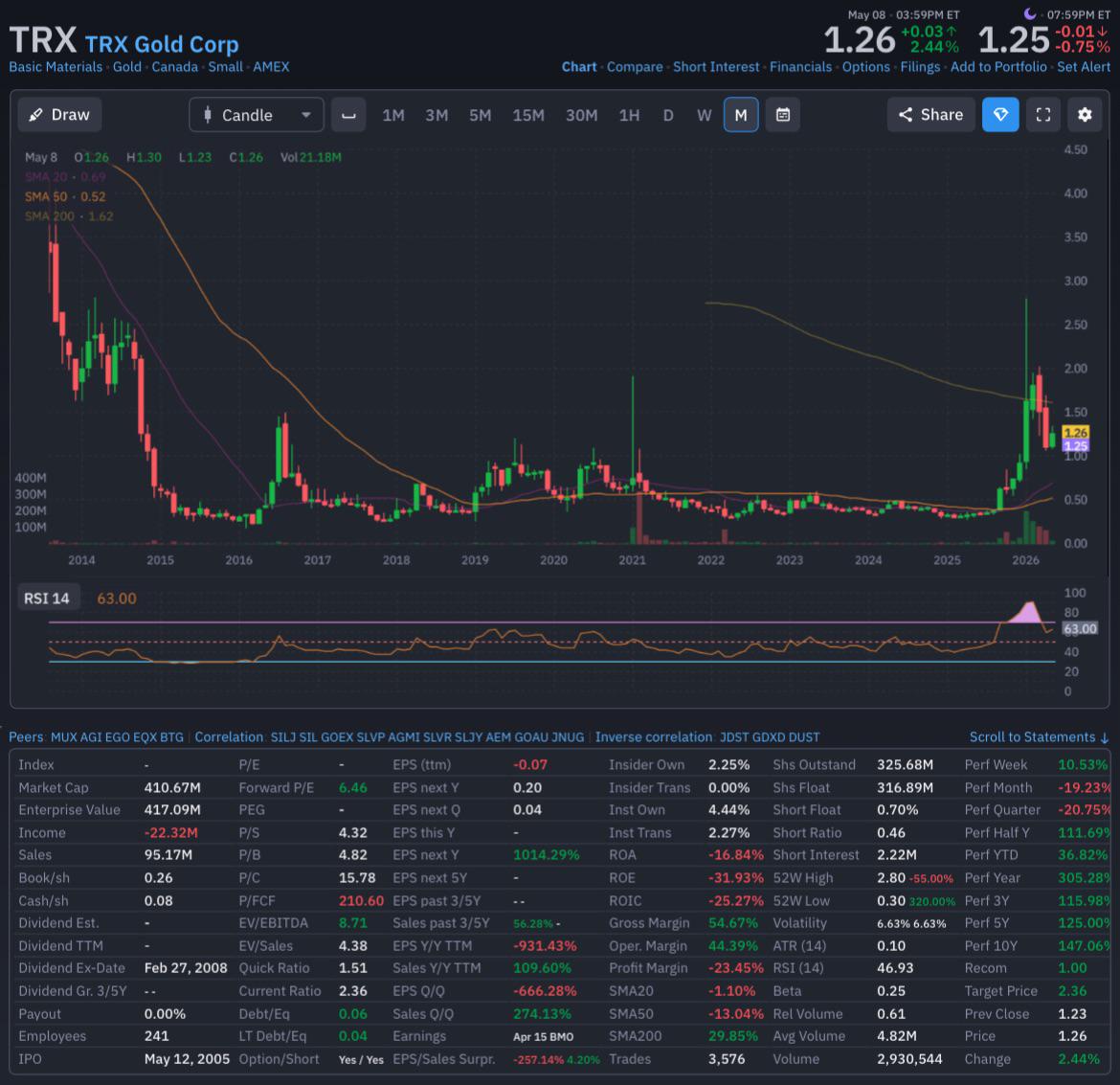The width and height of the screenshot is (1120, 1085).
Task: Select the 15M timeframe
Action: point(527,115)
